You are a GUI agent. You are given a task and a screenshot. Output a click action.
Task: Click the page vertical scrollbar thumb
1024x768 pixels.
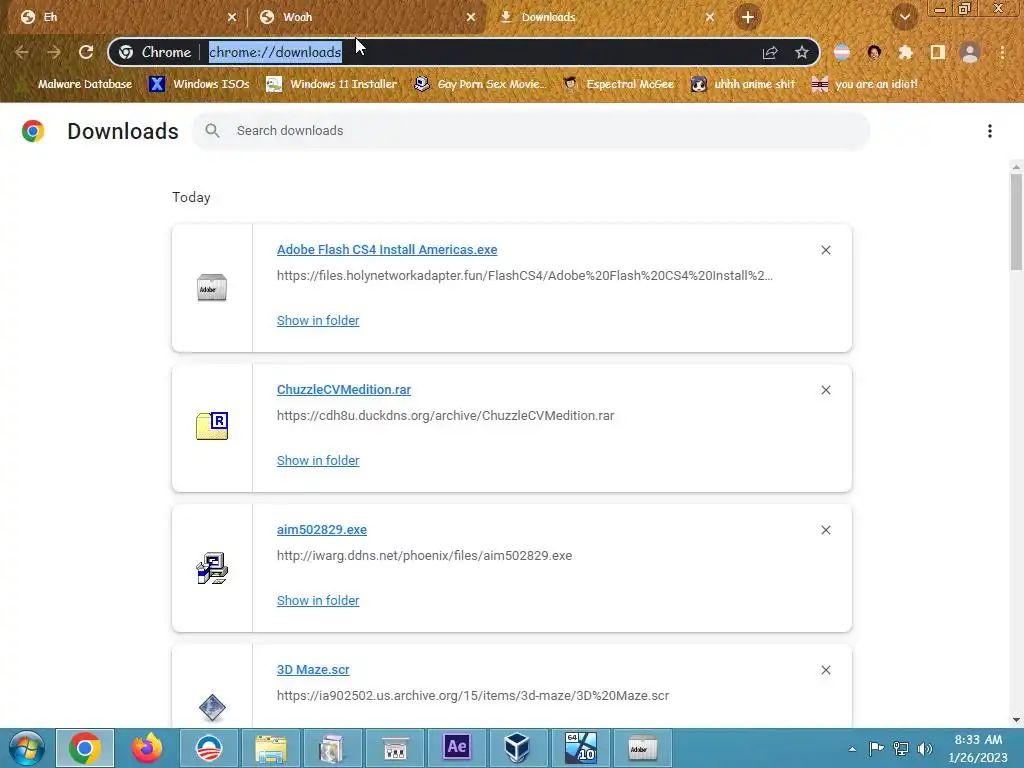[1016, 222]
